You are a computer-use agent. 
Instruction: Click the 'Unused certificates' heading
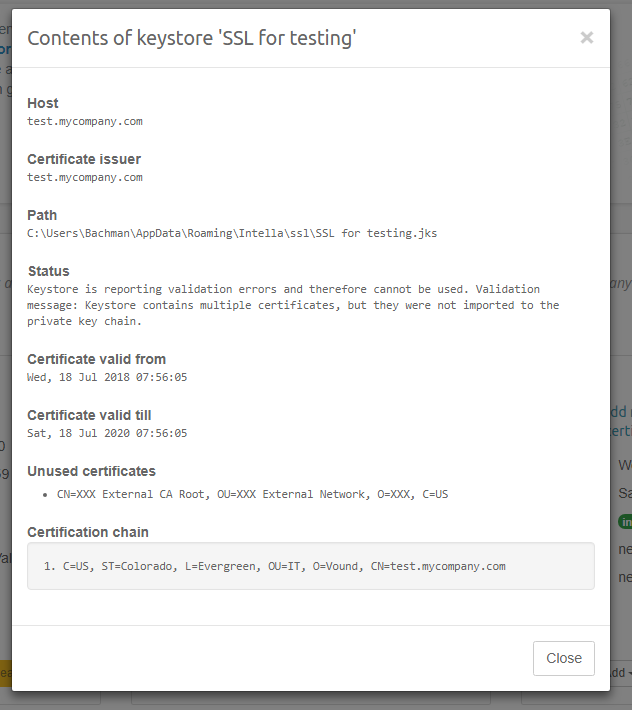pyautogui.click(x=91, y=471)
